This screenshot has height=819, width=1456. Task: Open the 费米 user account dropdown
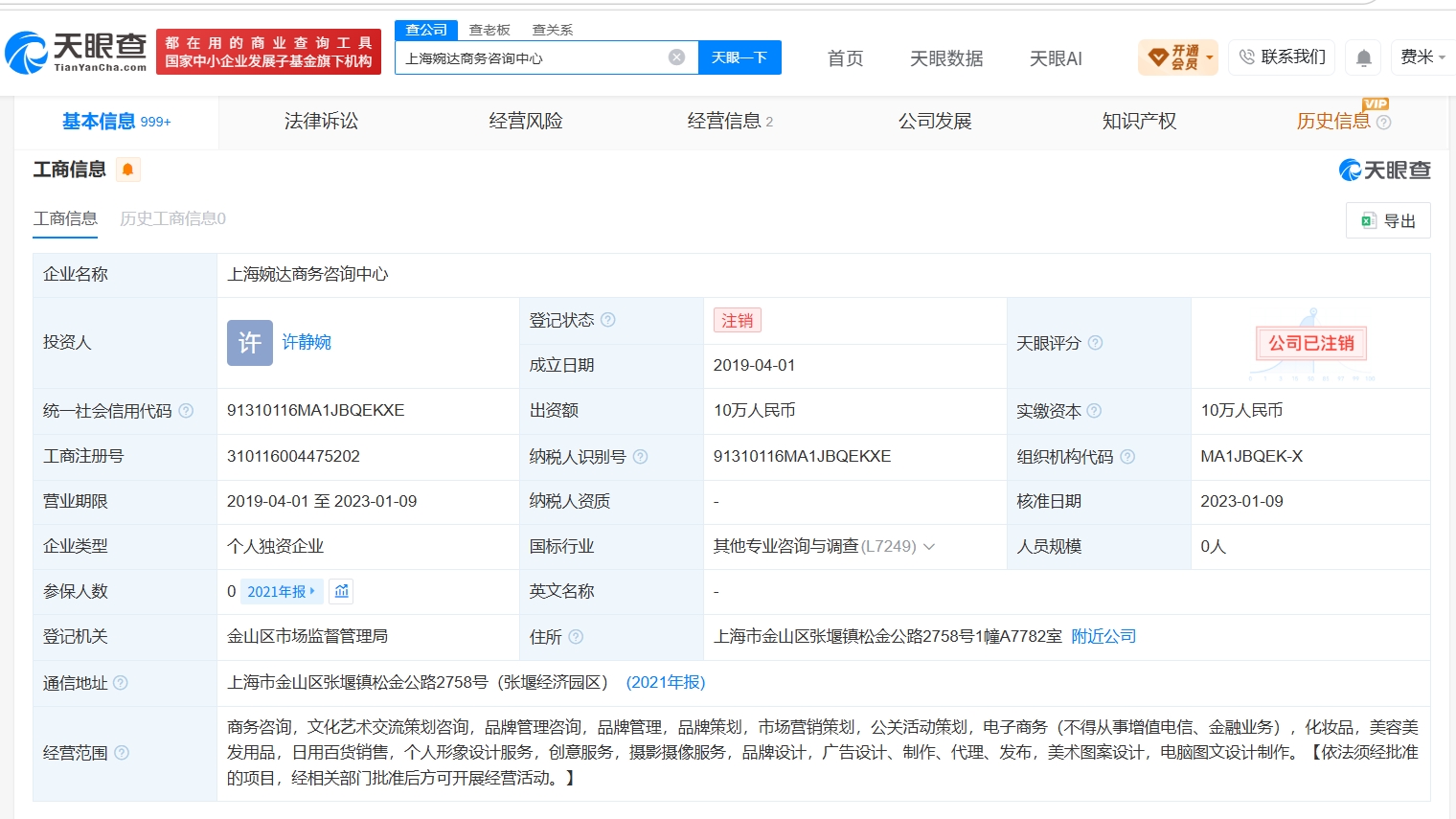[x=1422, y=57]
